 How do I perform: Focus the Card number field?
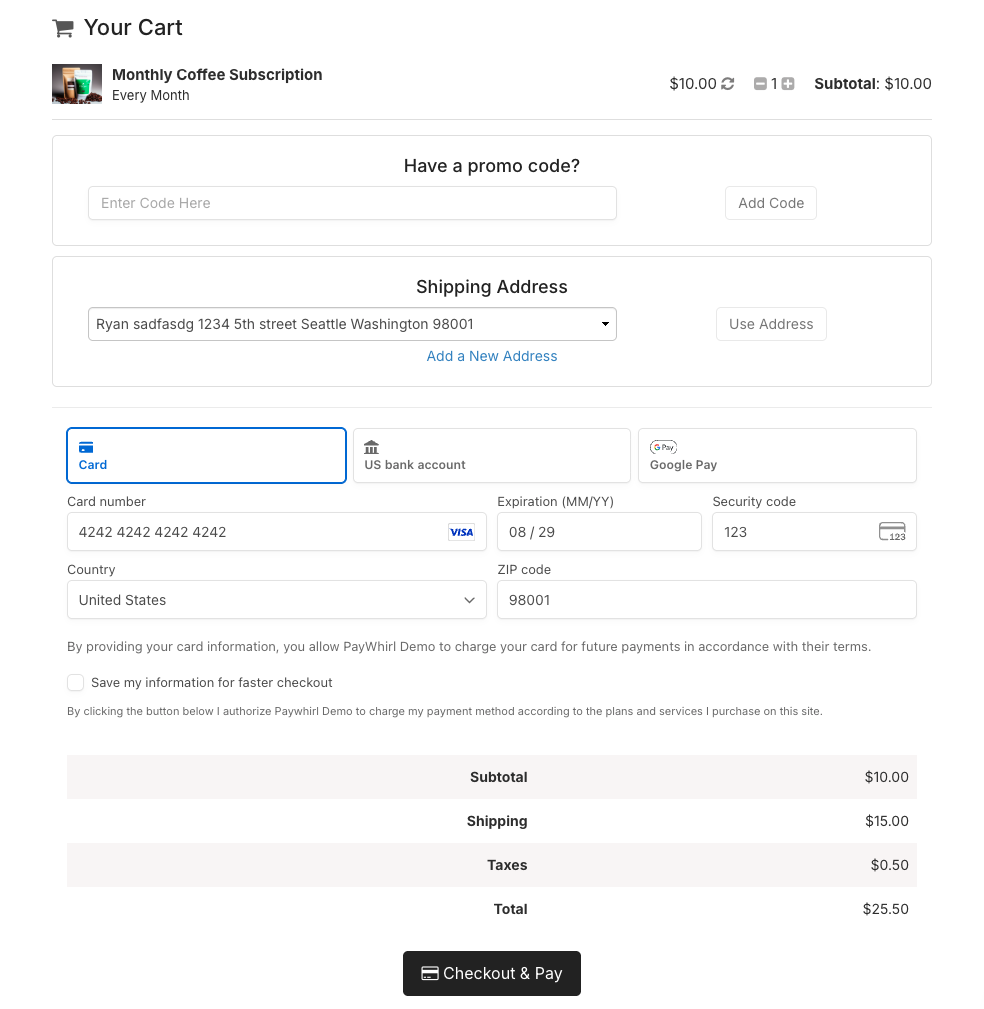[x=277, y=532]
